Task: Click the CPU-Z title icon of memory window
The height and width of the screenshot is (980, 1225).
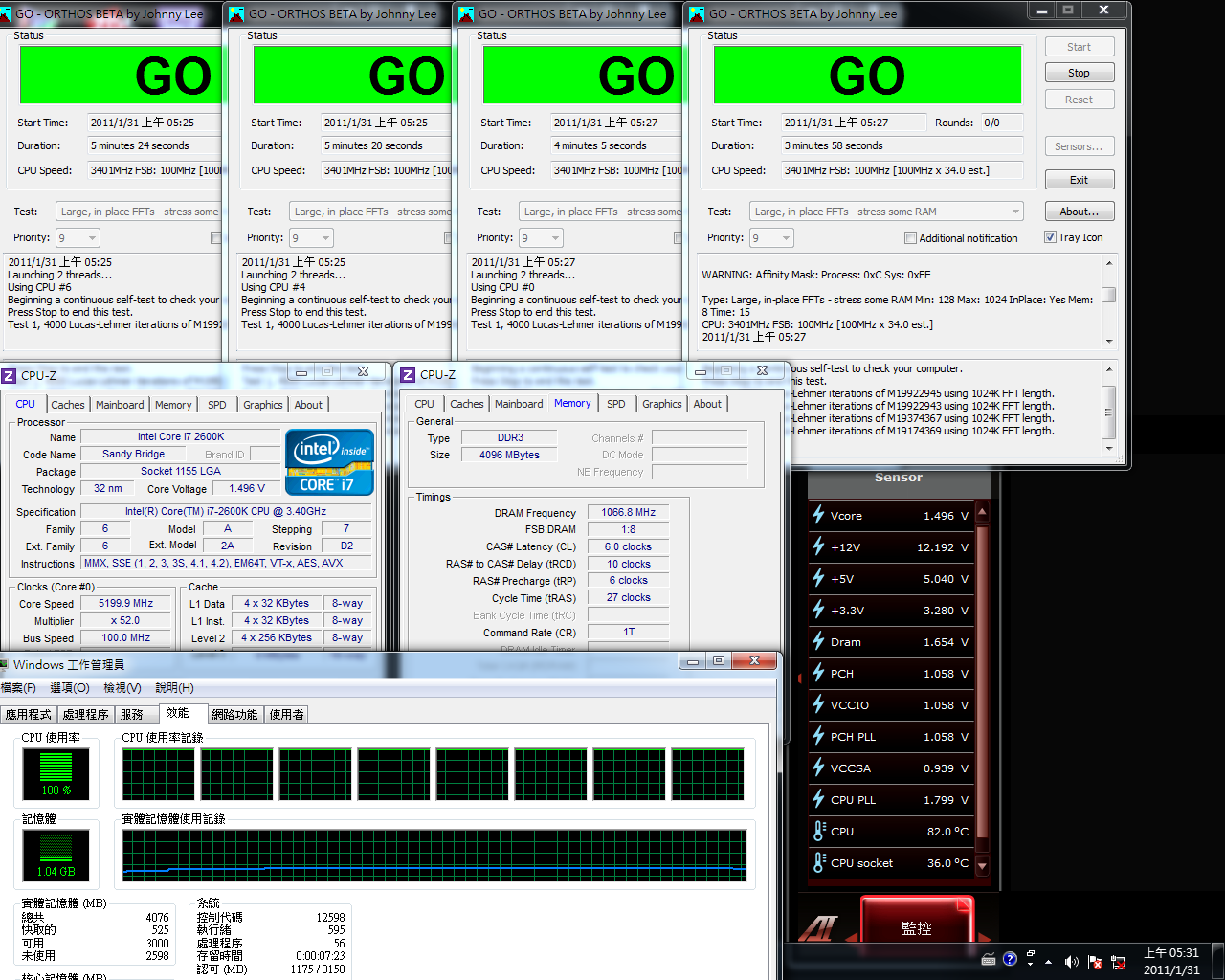Action: tap(408, 375)
